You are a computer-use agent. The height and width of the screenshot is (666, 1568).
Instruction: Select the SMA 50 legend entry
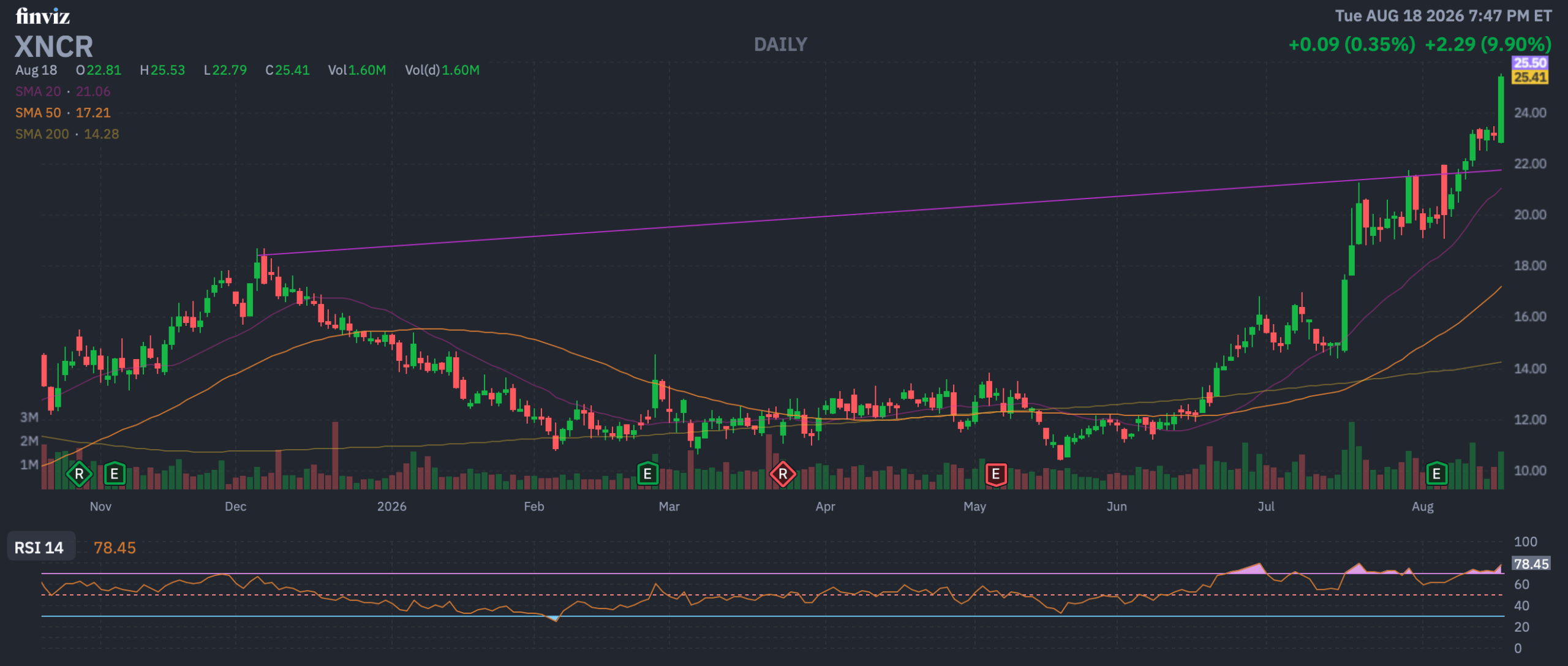point(63,113)
